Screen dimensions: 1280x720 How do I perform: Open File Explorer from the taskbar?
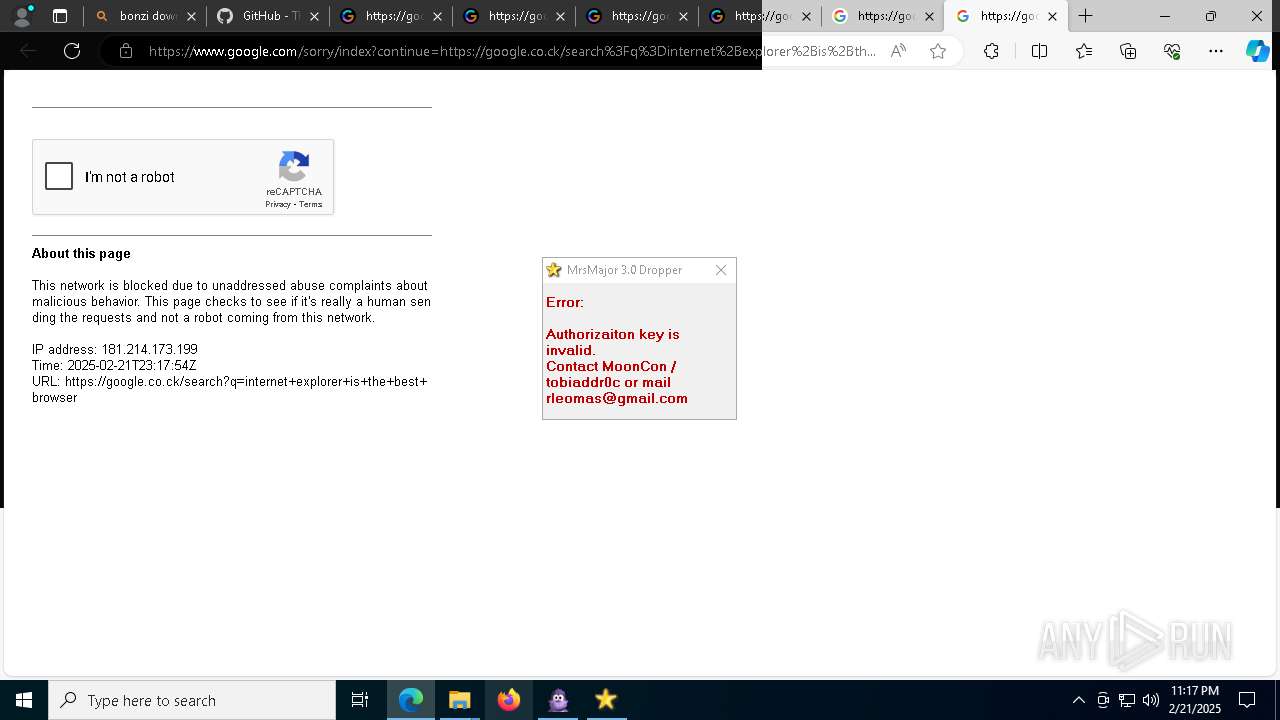[459, 700]
